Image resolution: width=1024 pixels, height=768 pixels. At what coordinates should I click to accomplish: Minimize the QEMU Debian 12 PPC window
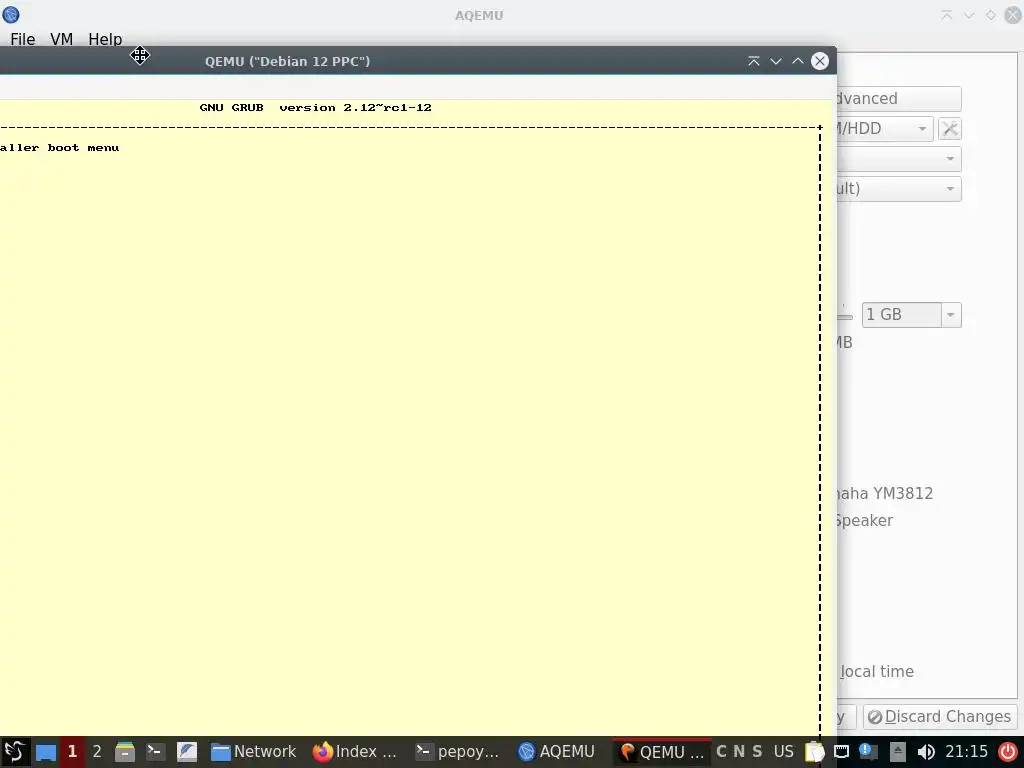click(776, 61)
